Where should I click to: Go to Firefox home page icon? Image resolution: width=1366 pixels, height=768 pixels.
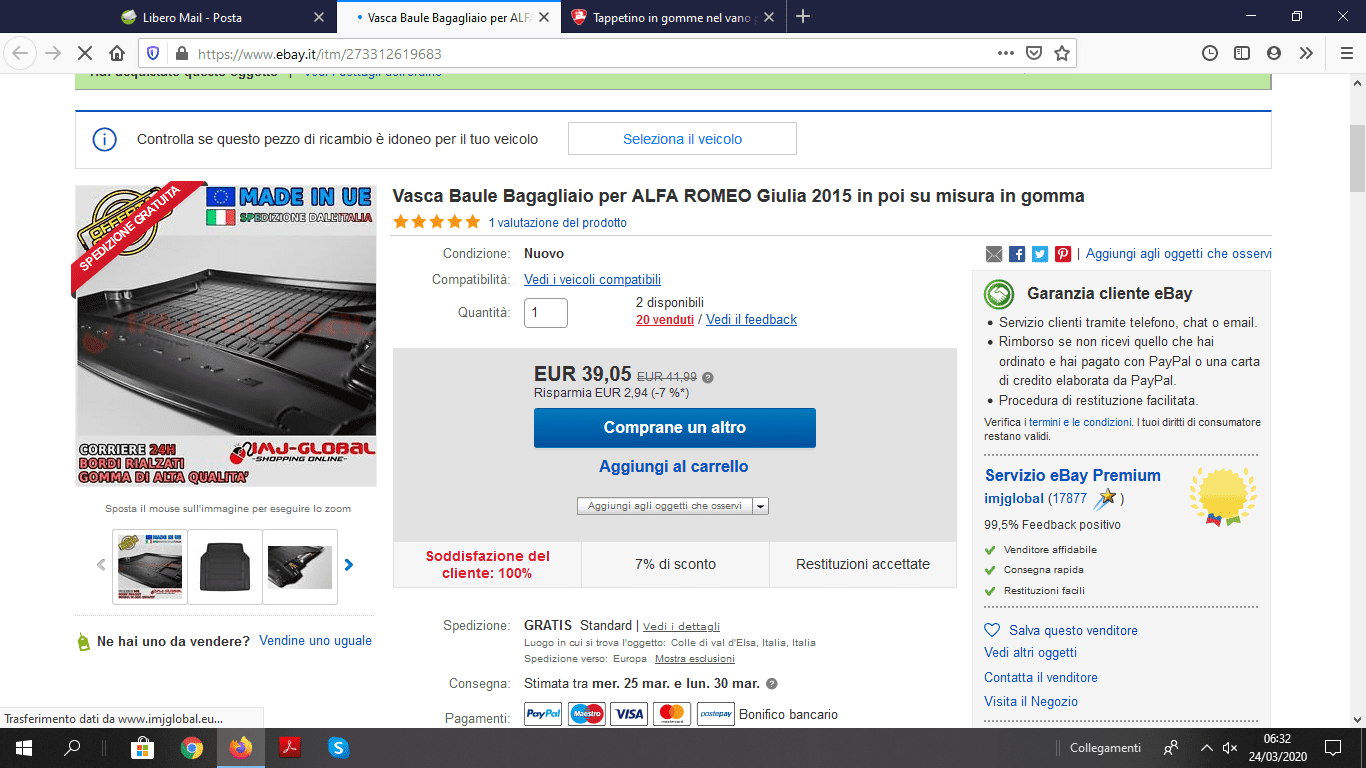[117, 53]
